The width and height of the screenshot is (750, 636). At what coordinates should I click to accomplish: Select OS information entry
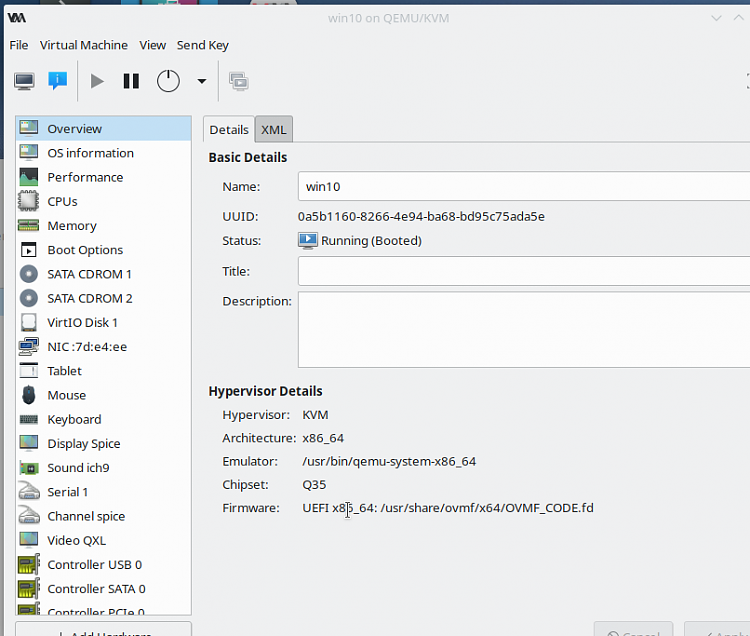click(103, 153)
